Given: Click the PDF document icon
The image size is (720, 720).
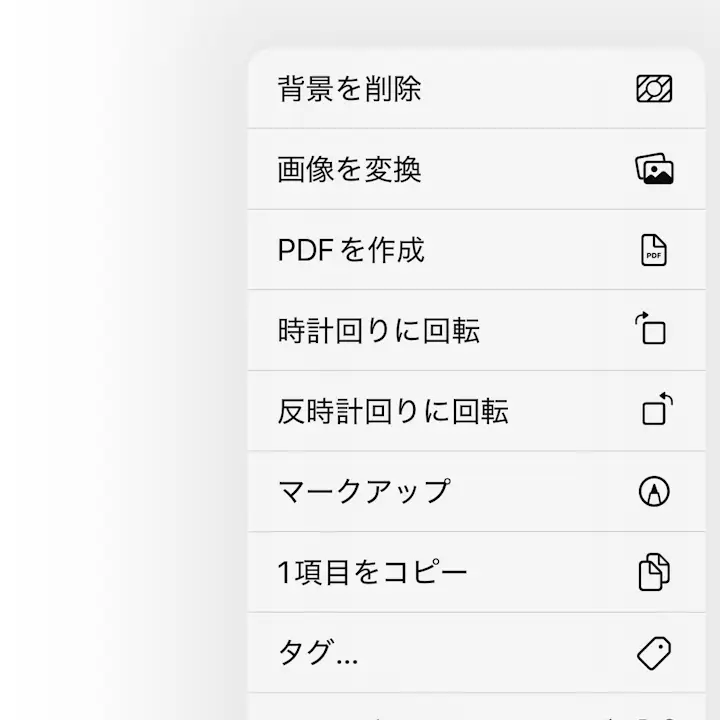Looking at the screenshot, I should [x=654, y=250].
